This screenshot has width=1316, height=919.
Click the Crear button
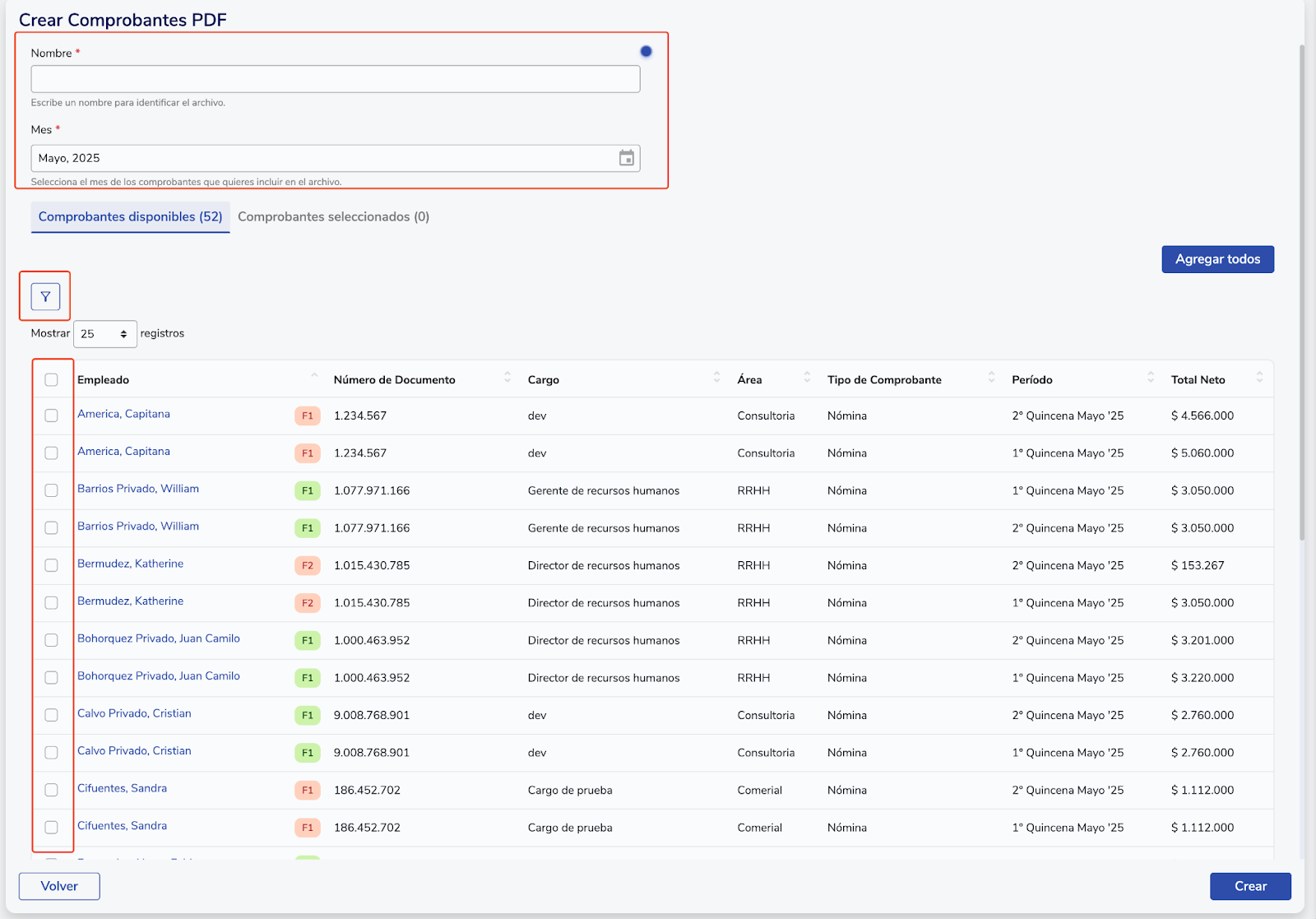(1249, 886)
